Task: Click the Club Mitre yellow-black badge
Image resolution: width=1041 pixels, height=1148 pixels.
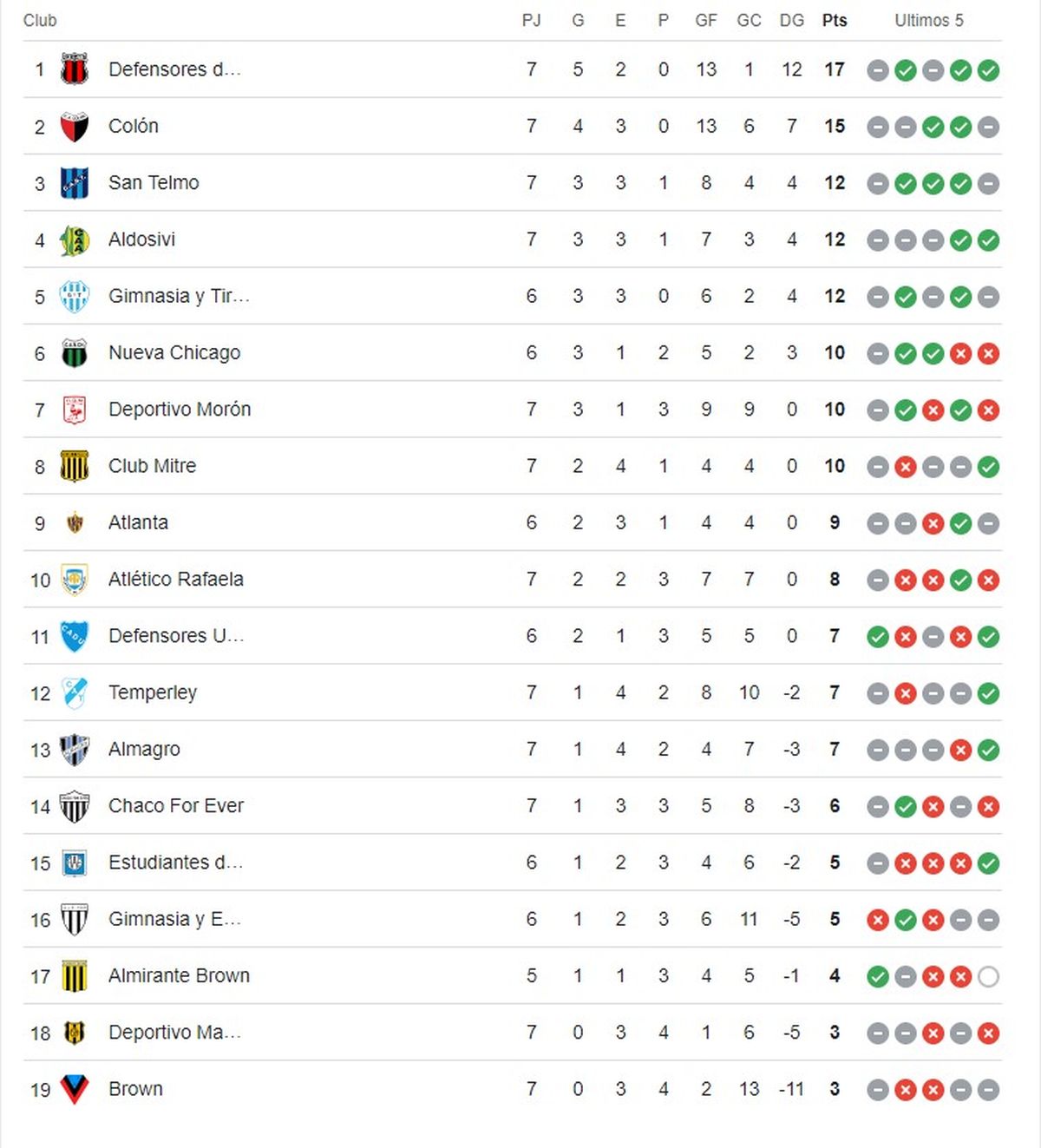Action: click(75, 467)
